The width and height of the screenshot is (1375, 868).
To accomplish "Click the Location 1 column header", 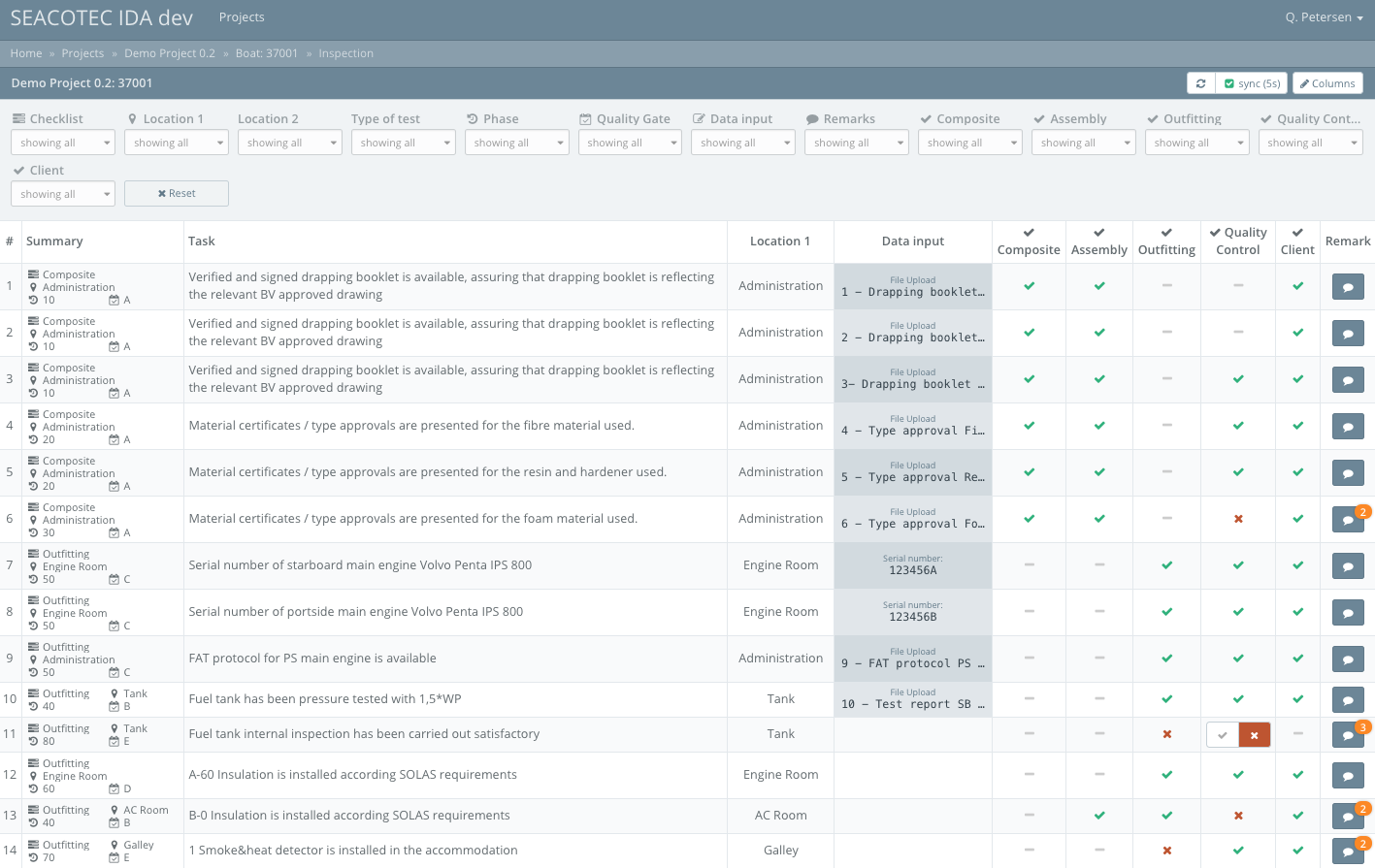I will pos(780,241).
